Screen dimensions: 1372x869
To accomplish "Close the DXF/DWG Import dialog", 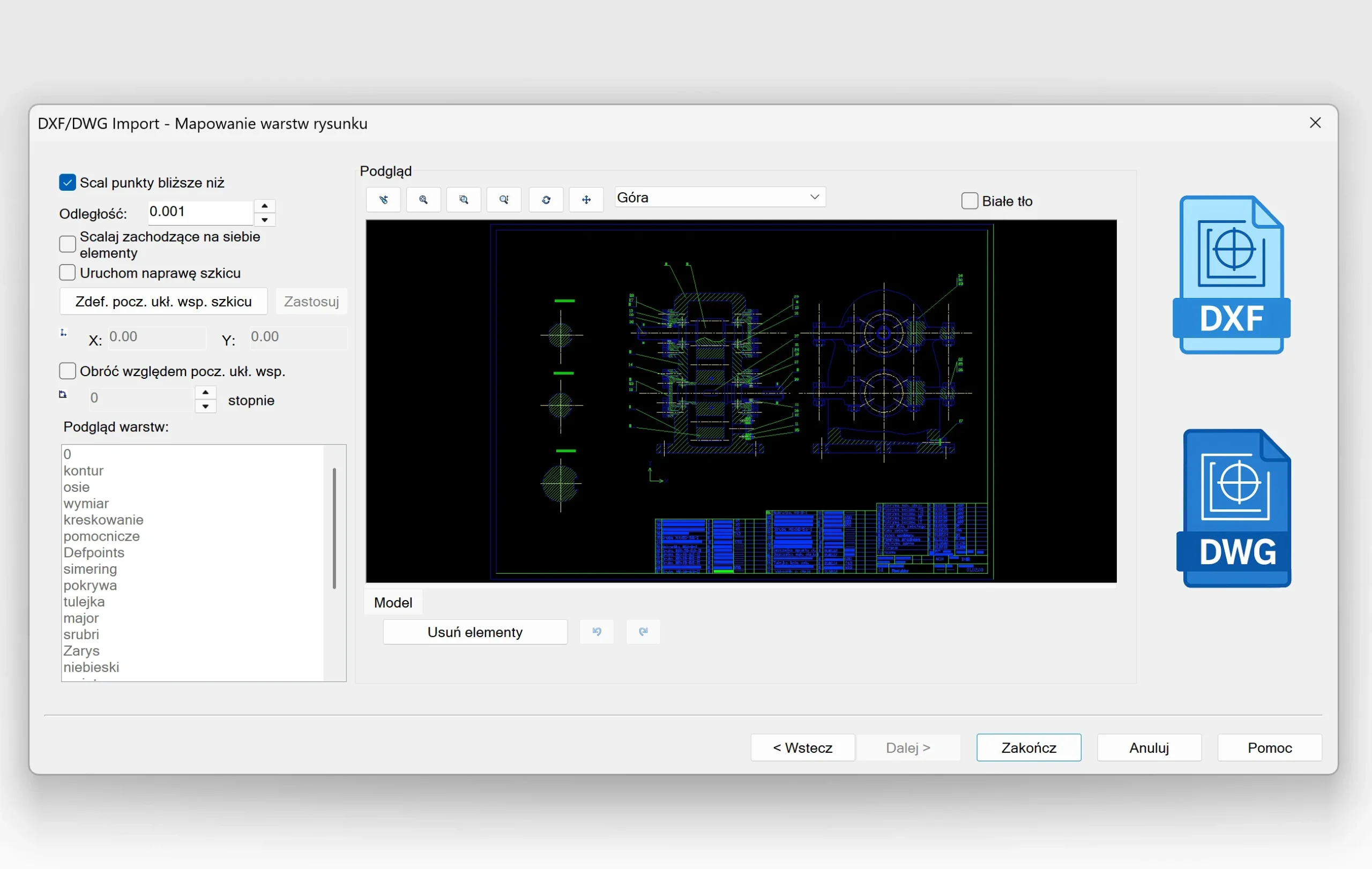I will [x=1315, y=123].
